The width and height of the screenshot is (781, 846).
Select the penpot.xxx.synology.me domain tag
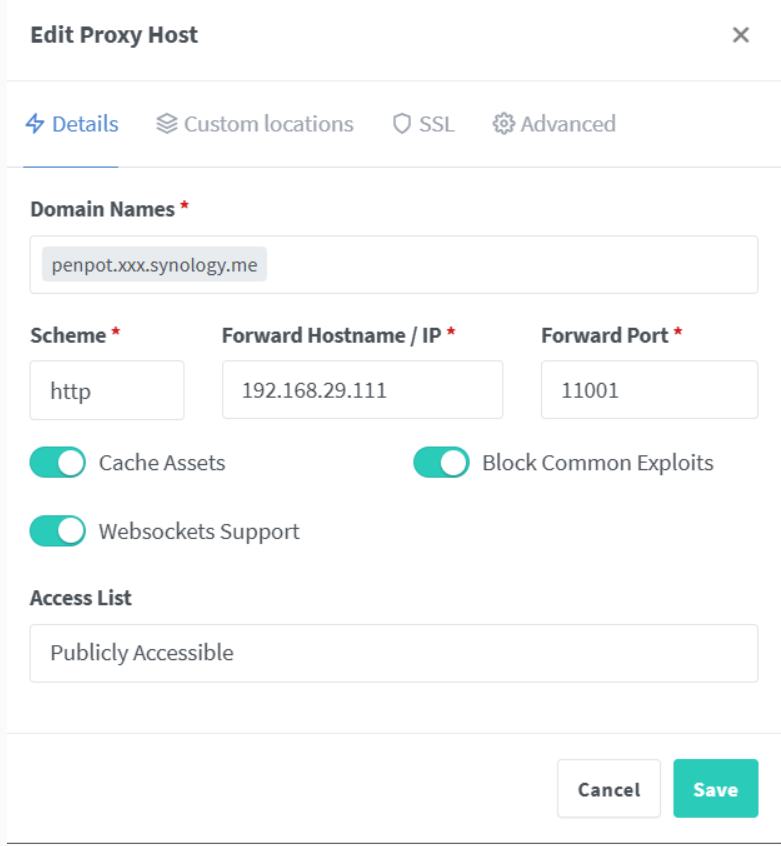tap(154, 265)
